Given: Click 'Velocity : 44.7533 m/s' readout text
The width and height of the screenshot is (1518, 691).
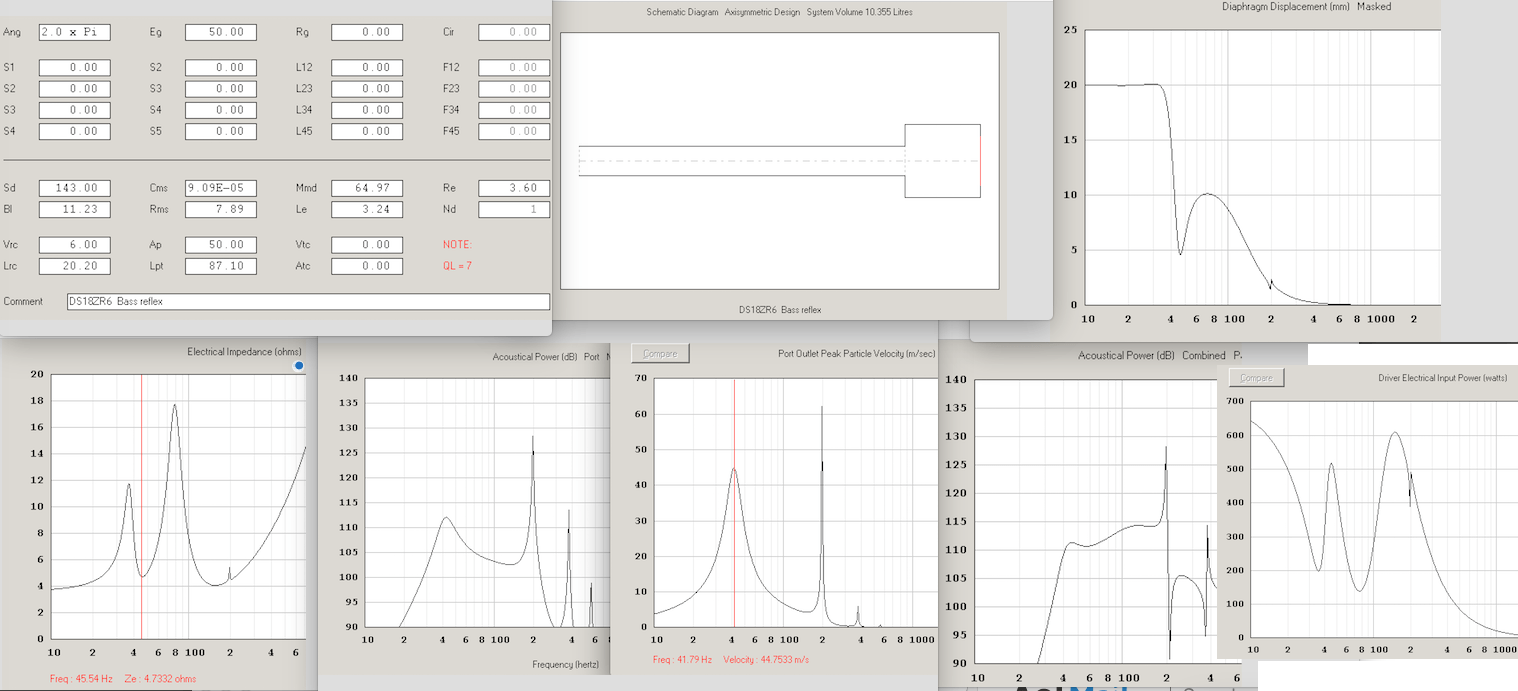Looking at the screenshot, I should (765, 660).
